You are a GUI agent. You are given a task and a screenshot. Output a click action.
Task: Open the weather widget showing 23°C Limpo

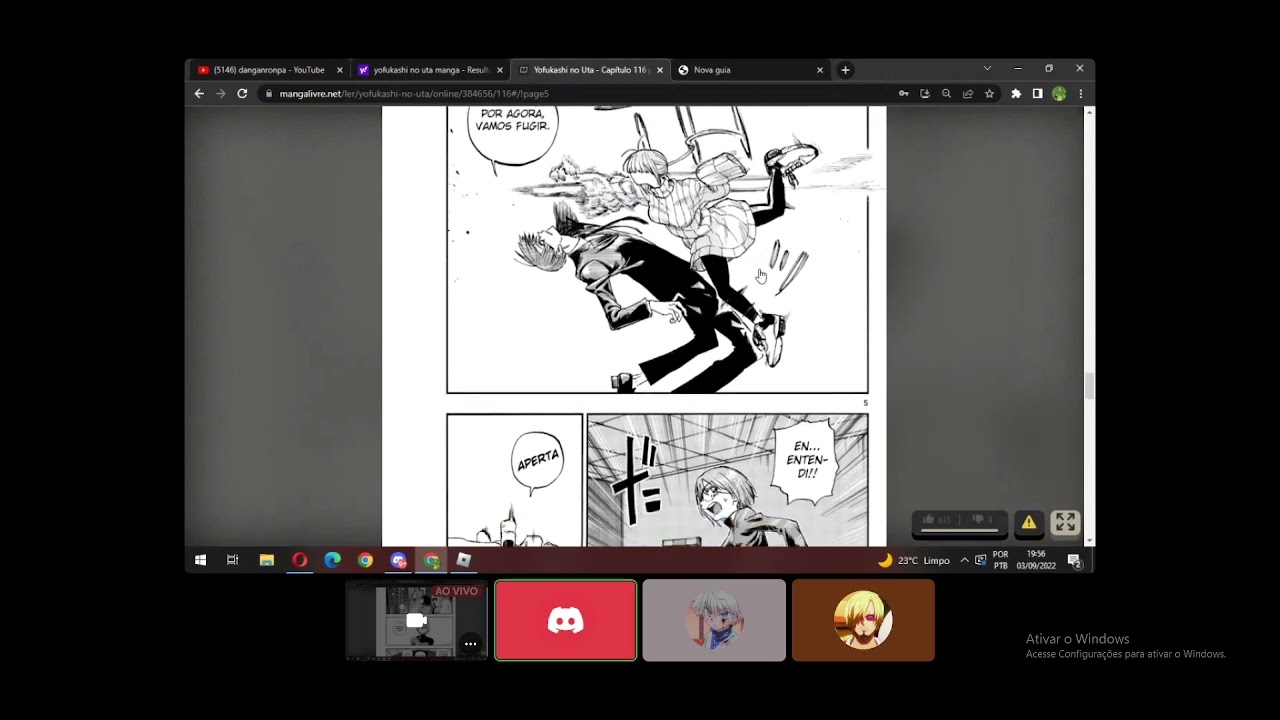(914, 560)
